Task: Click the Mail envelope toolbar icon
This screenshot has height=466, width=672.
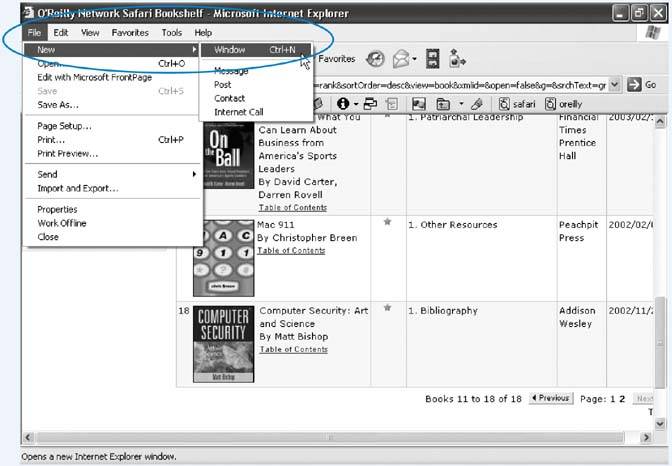Action: pos(401,60)
